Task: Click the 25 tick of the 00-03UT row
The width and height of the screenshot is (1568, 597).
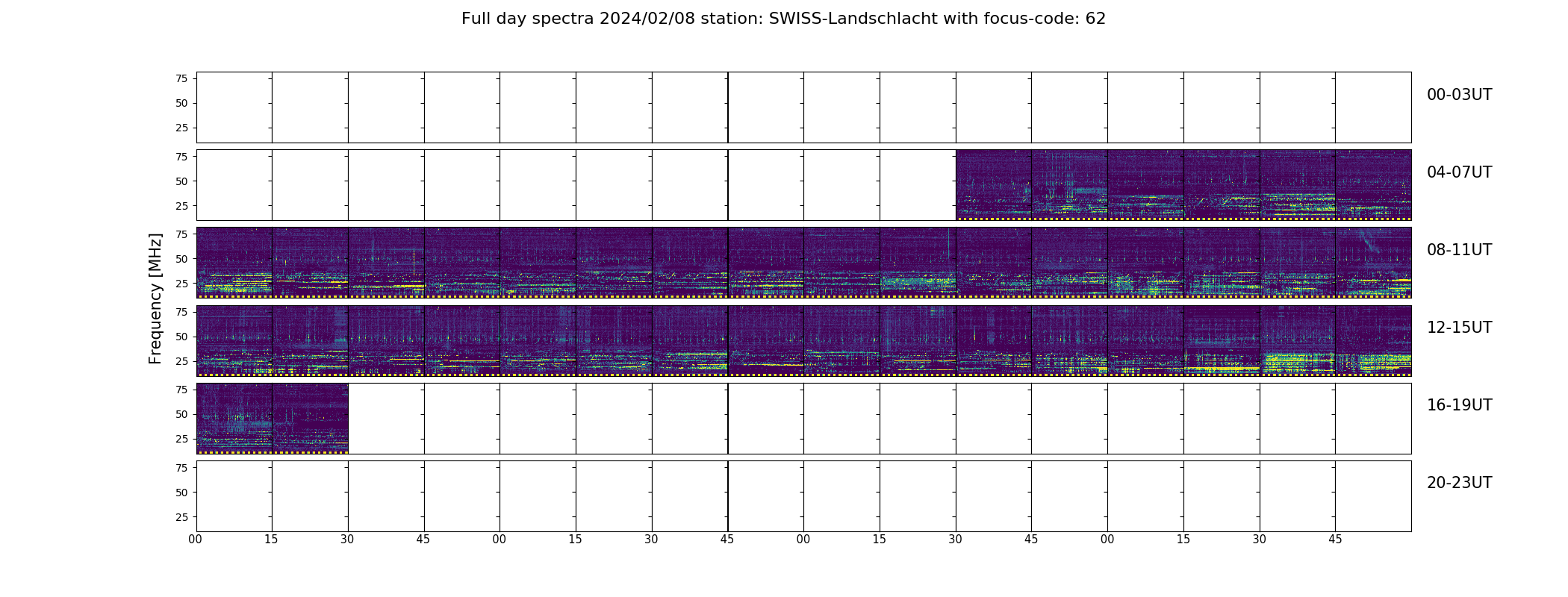Action: 181,128
